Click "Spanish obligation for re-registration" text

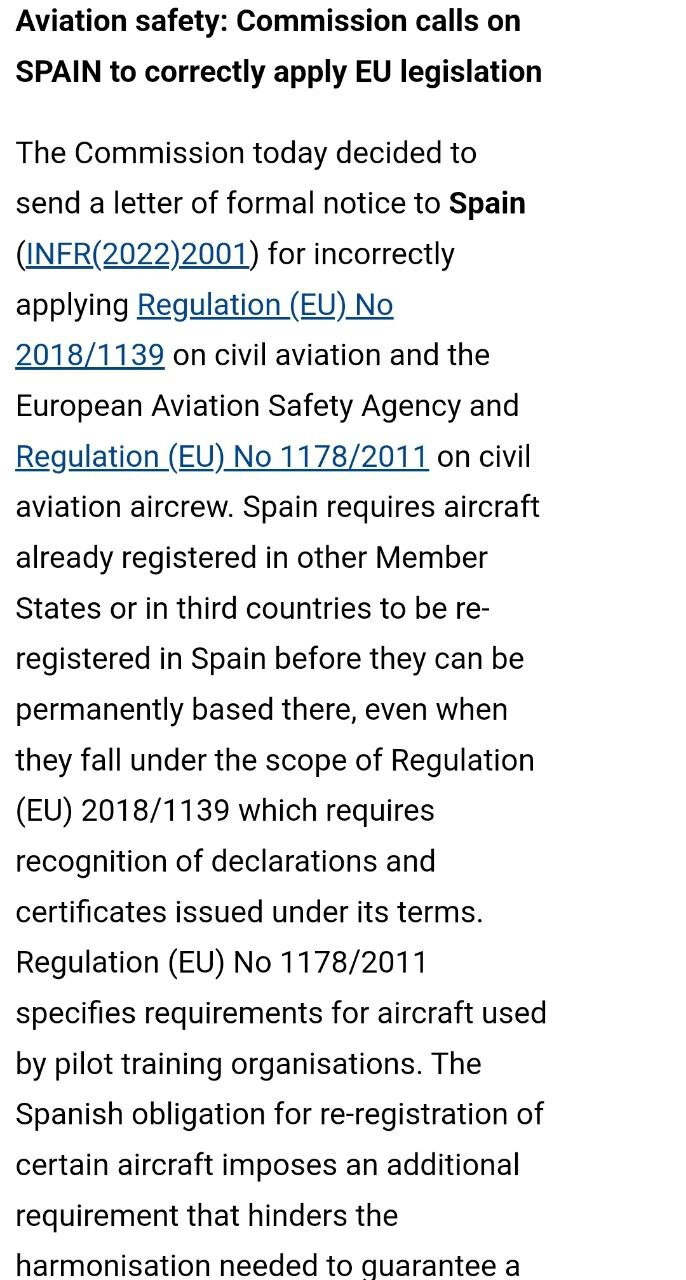(x=279, y=1115)
